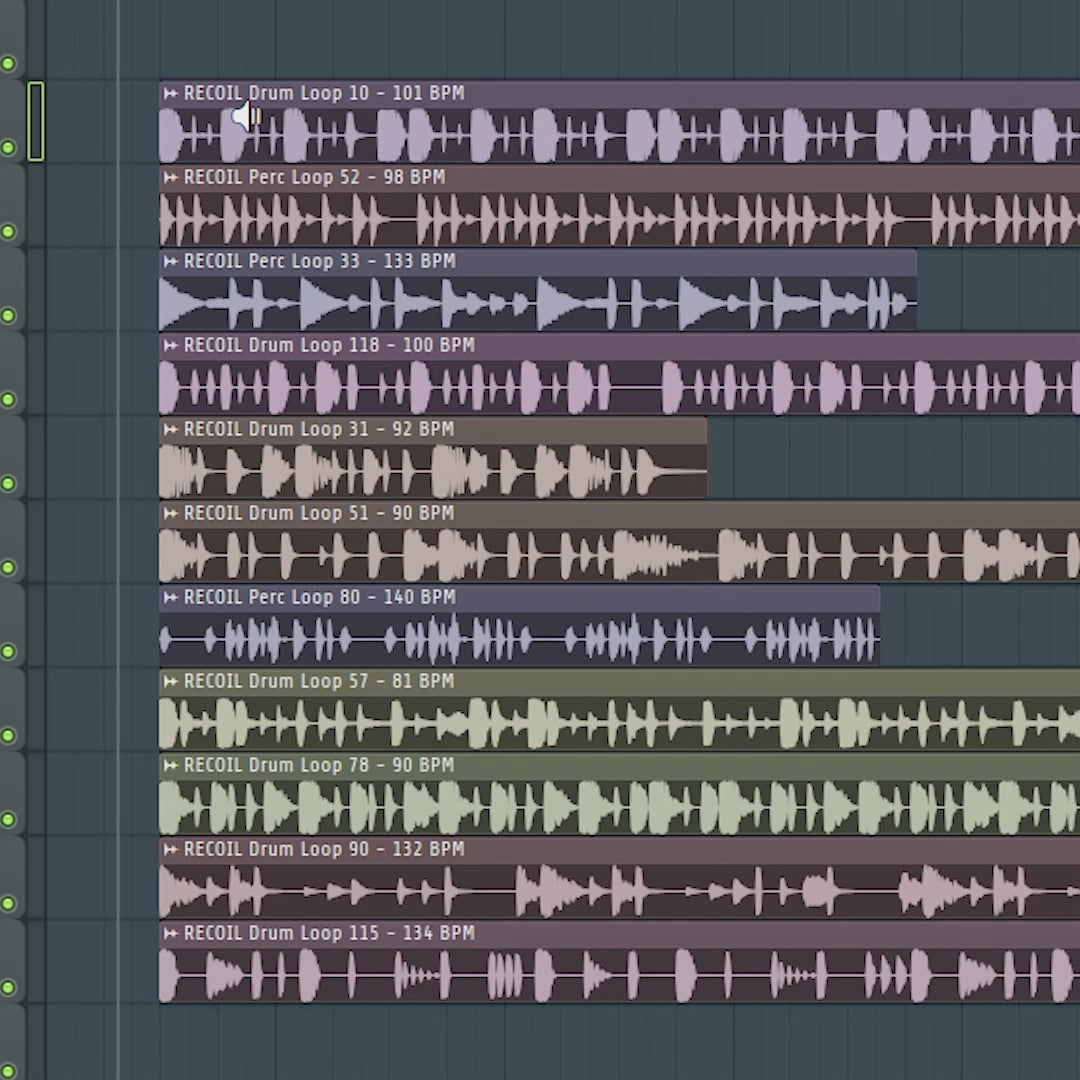Open clip menu icon of Perc Loop 80

click(171, 597)
